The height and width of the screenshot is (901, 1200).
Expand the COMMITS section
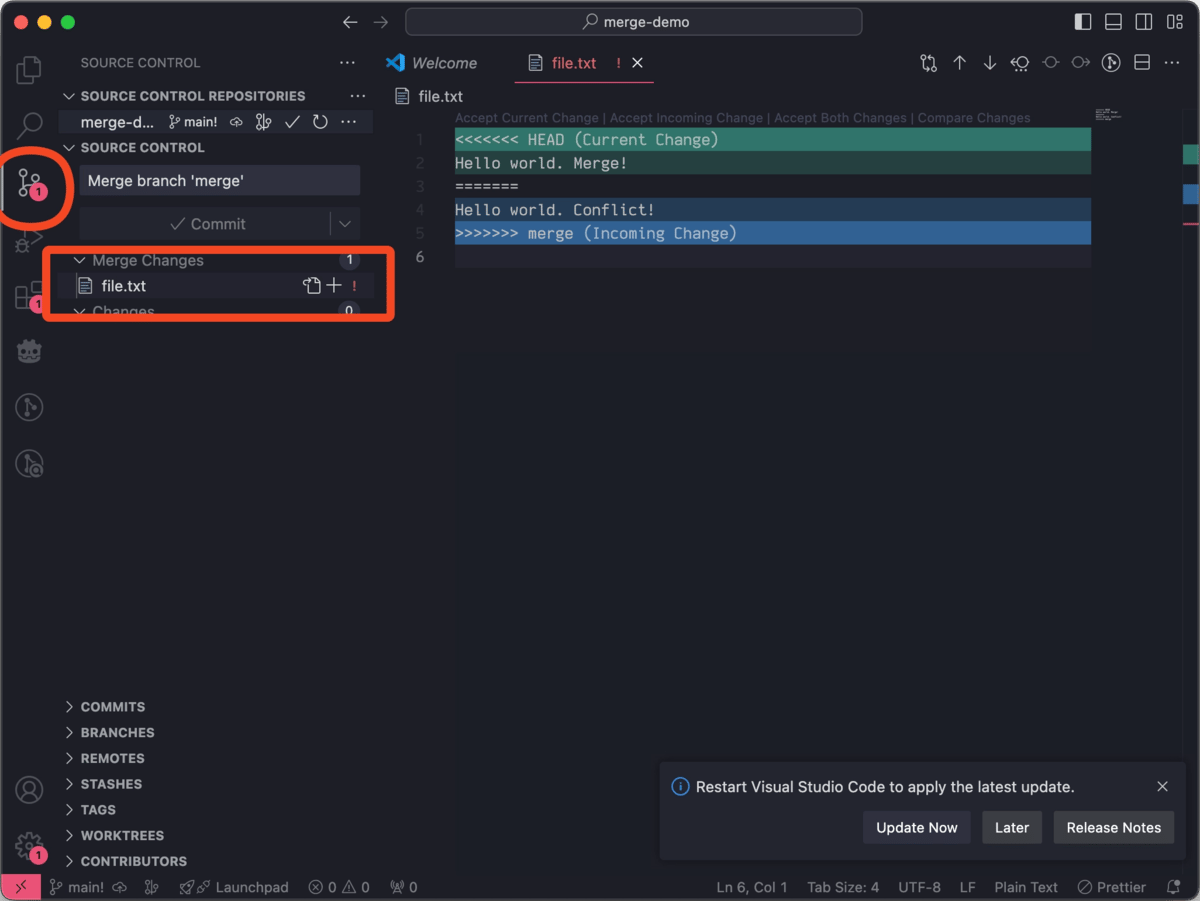(x=112, y=707)
